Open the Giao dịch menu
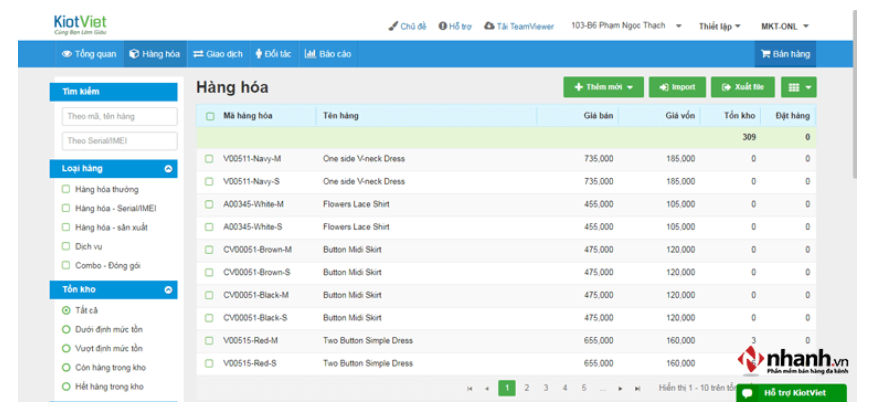The width and height of the screenshot is (881, 410). [218, 53]
